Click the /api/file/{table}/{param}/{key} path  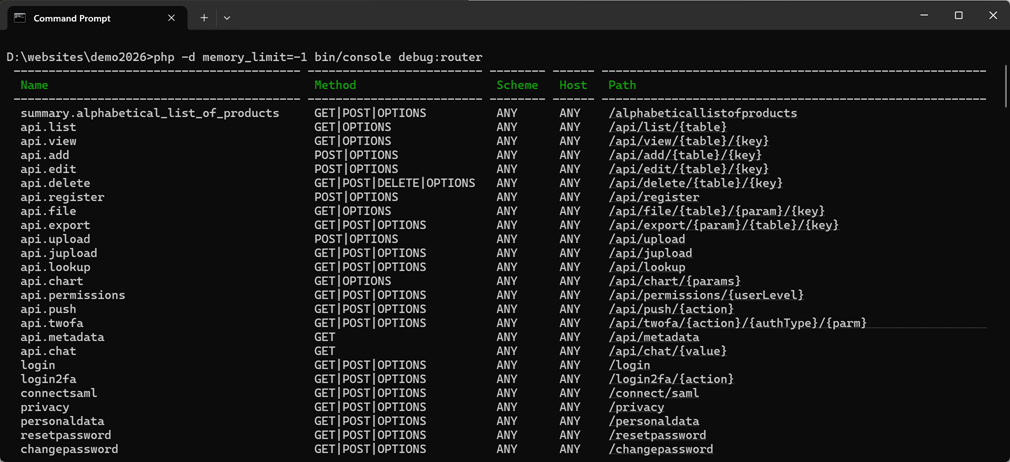pos(717,211)
